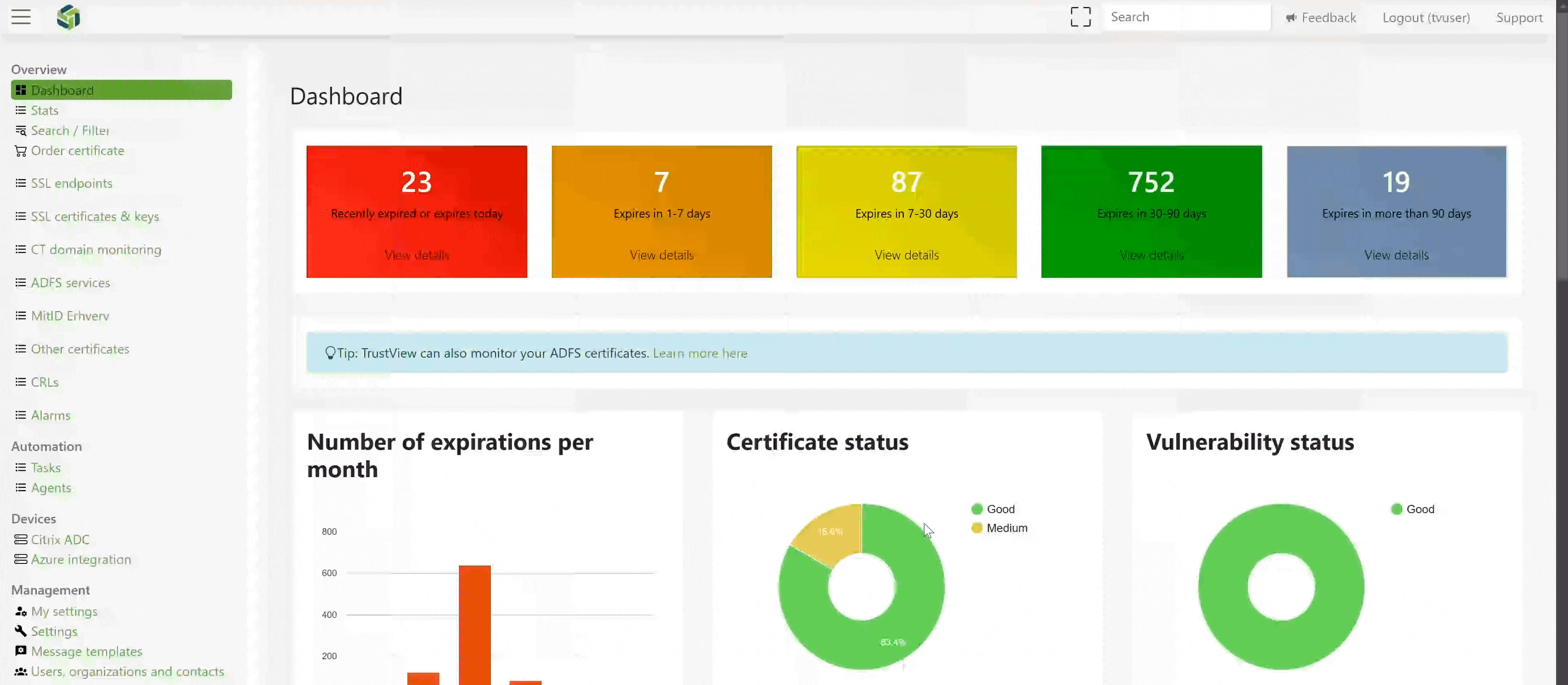Open CRLs section
The image size is (1568, 685).
[x=44, y=381]
